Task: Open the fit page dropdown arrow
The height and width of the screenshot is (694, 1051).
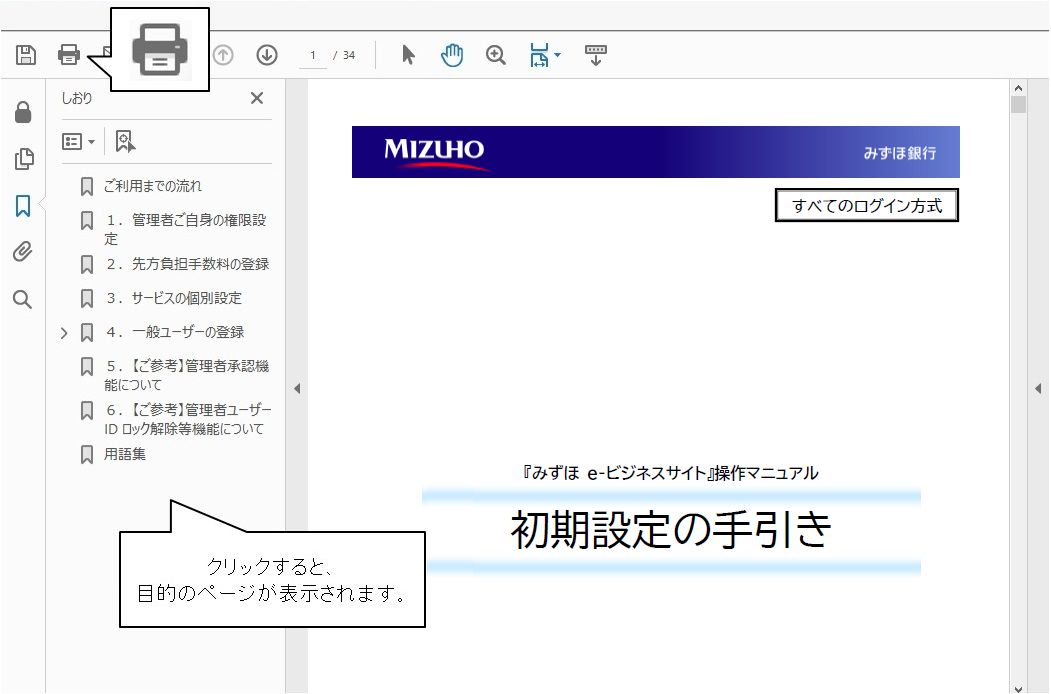Action: pyautogui.click(x=558, y=55)
